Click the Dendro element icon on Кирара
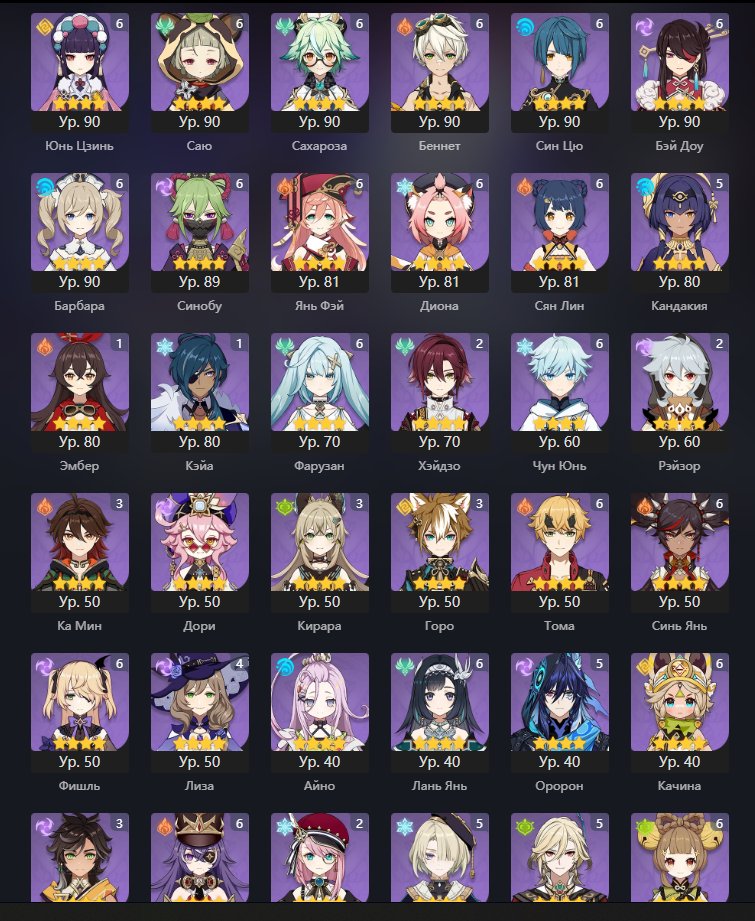This screenshot has width=755, height=921. pos(284,506)
